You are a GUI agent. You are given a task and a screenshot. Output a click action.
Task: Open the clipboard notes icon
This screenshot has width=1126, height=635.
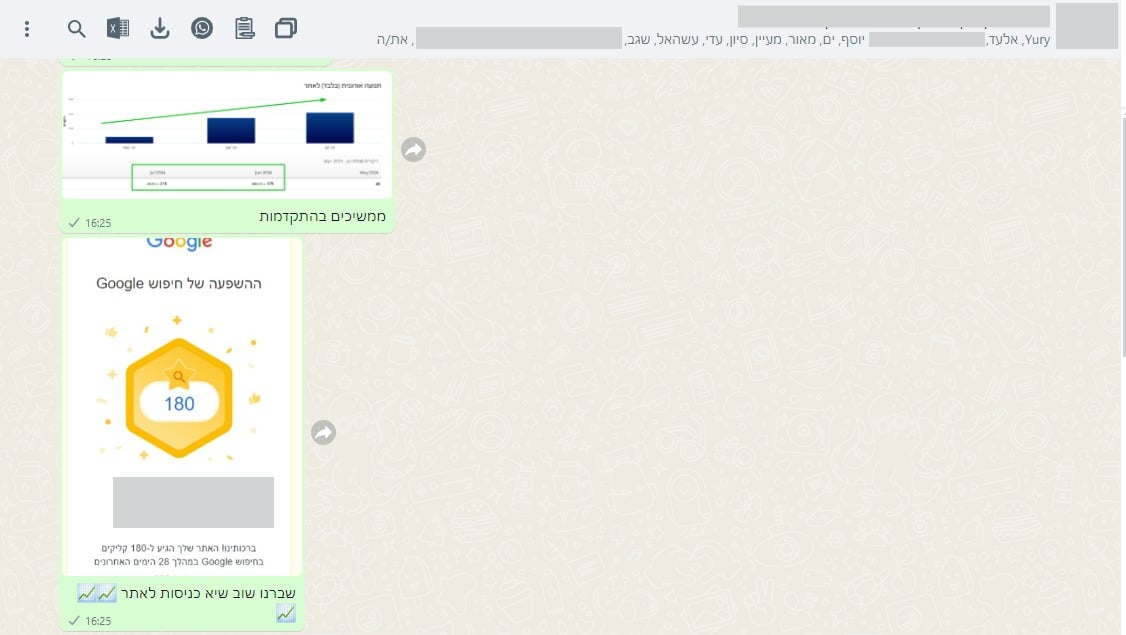click(x=244, y=28)
